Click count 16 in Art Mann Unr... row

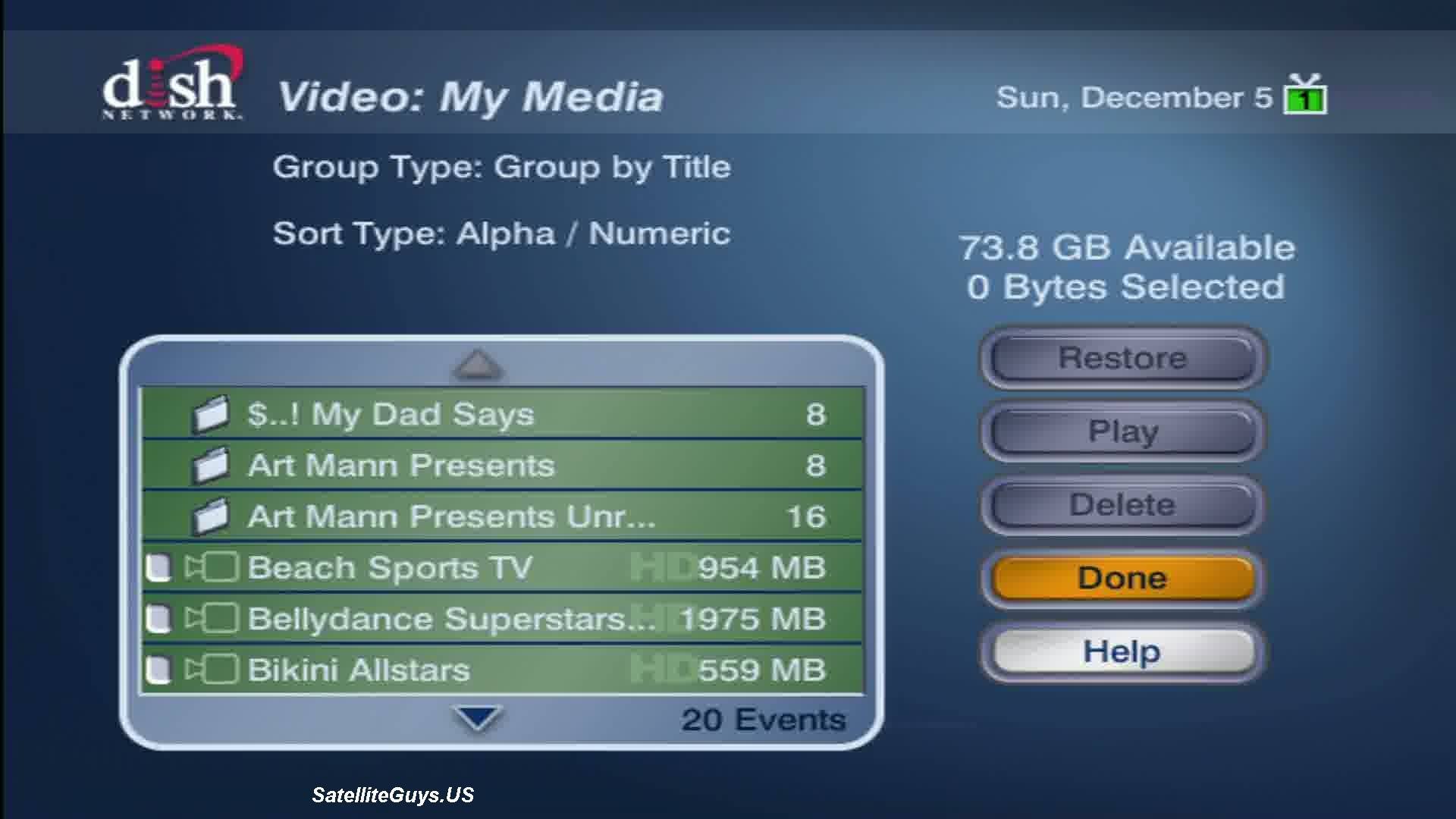click(806, 517)
